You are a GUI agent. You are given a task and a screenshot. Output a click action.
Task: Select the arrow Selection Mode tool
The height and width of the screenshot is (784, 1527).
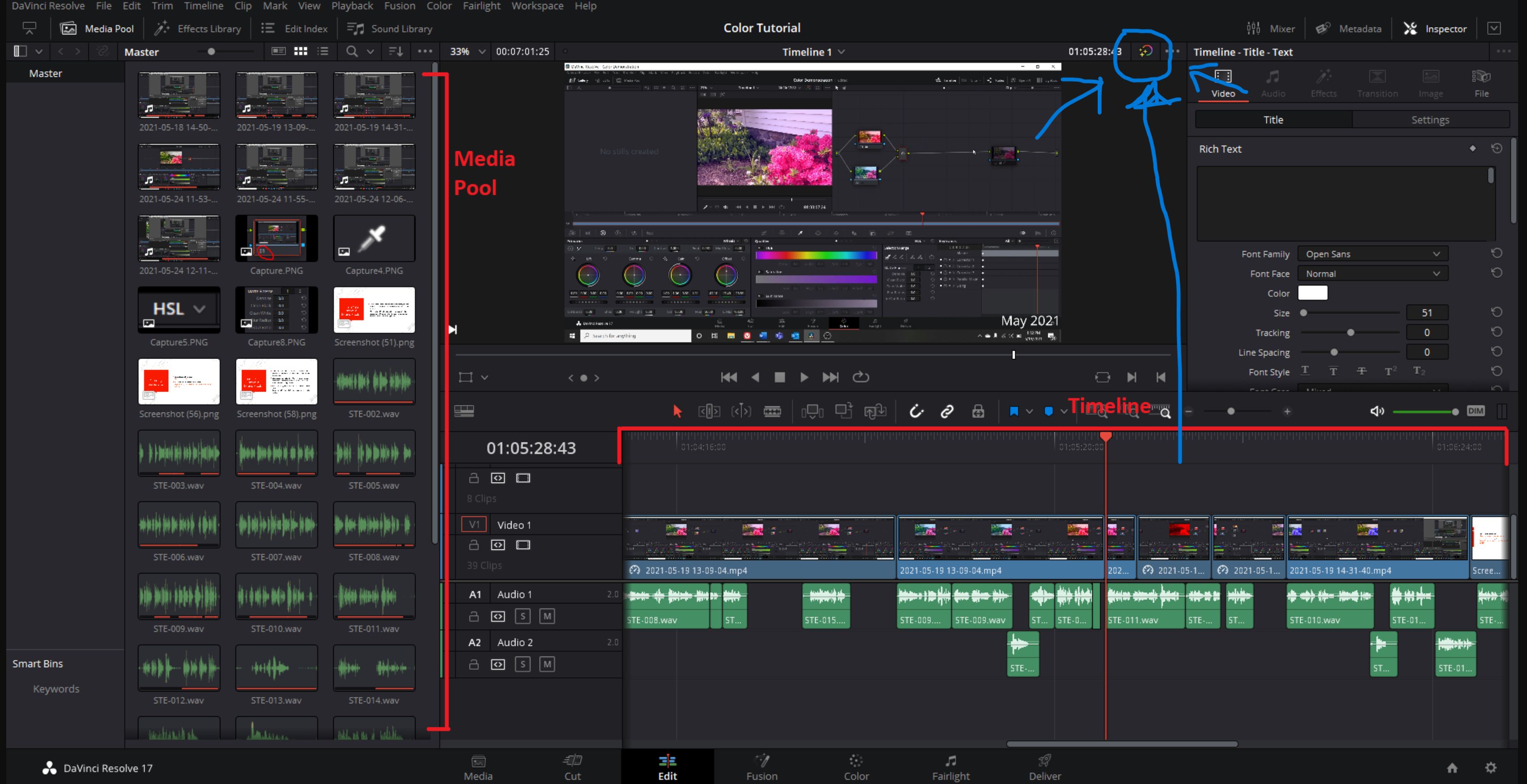[x=677, y=411]
